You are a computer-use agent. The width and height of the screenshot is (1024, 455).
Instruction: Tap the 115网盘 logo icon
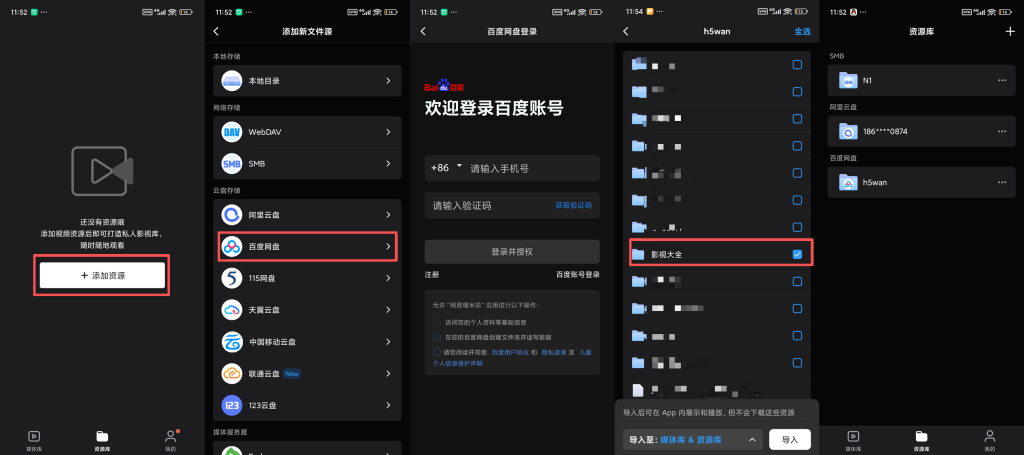[x=232, y=278]
